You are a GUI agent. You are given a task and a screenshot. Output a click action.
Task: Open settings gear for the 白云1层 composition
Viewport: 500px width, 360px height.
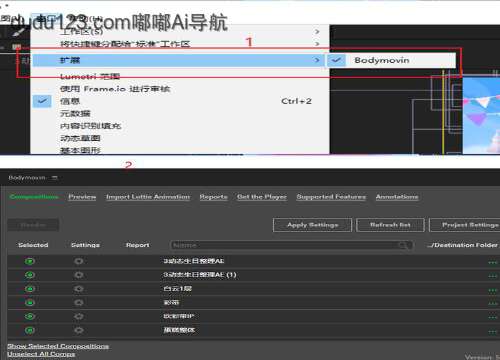[x=79, y=289]
